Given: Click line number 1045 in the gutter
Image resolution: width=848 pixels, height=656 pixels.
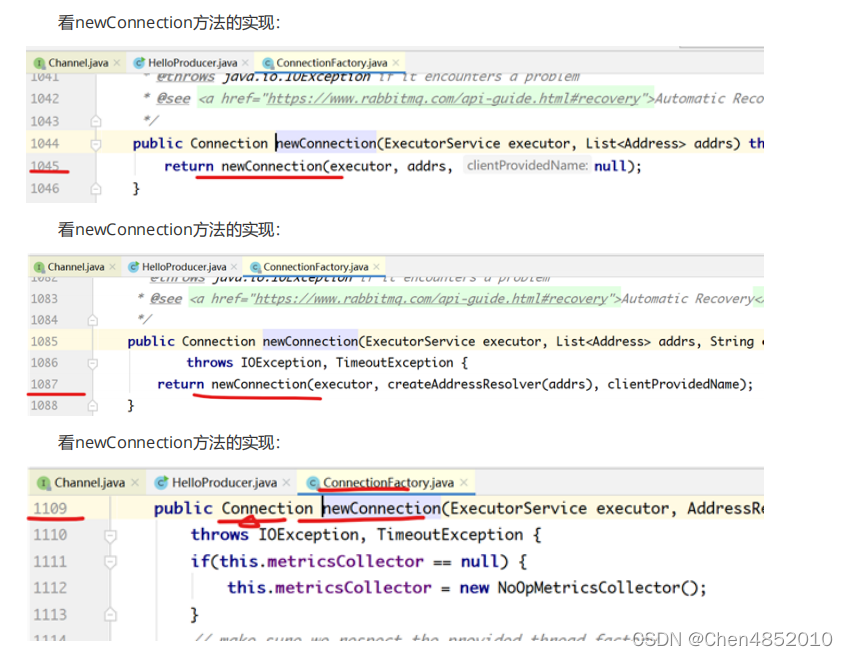Looking at the screenshot, I should (45, 166).
